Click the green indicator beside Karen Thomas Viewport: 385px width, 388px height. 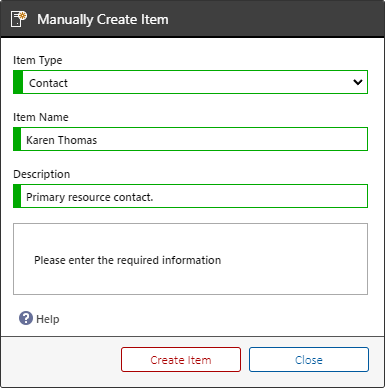pos(17,139)
